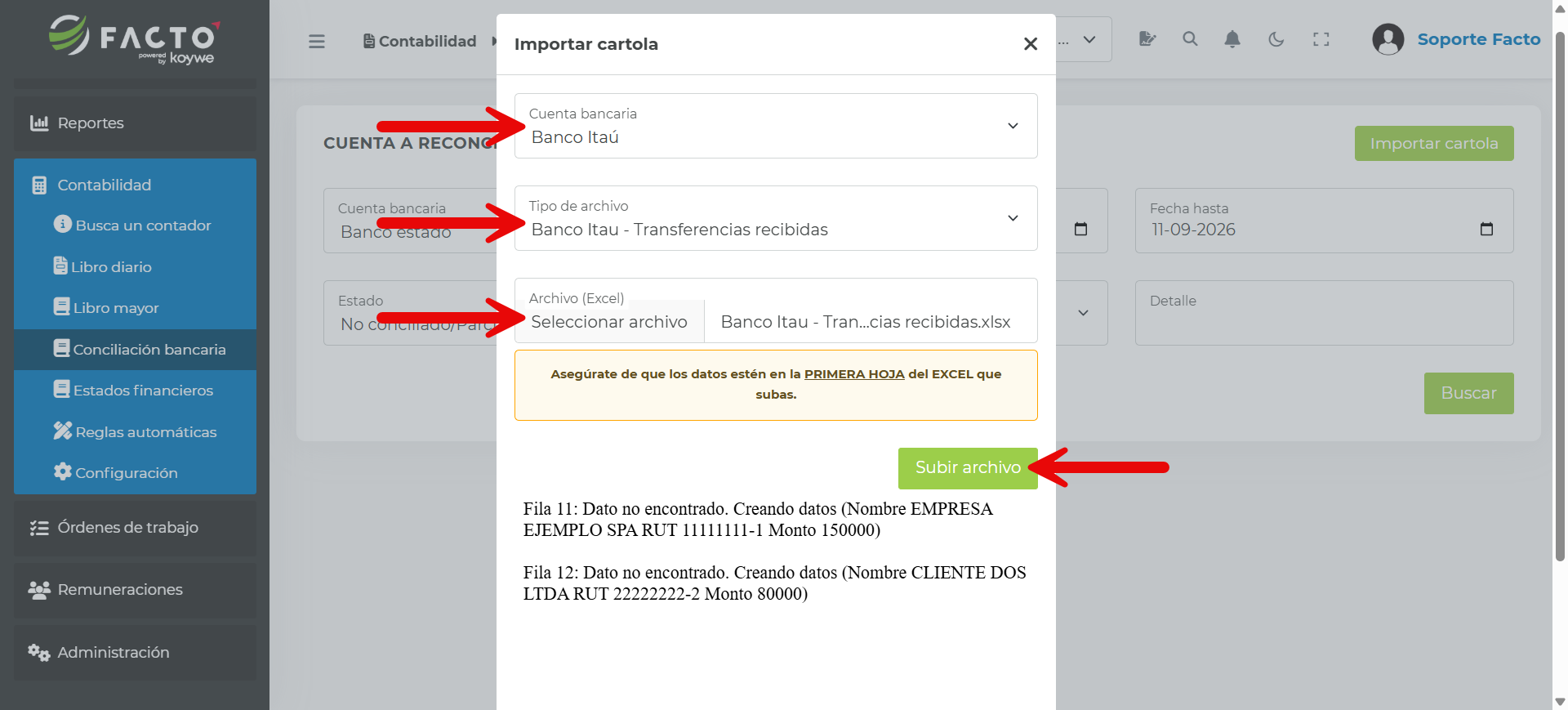Click the Importar cartola green button
Screen dimensions: 1568x710
(1434, 144)
